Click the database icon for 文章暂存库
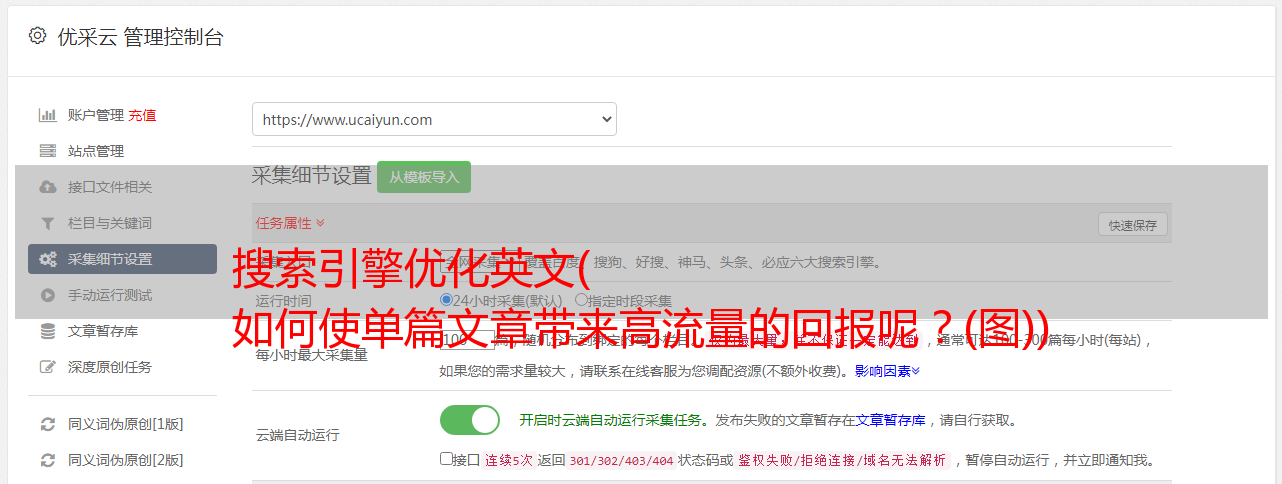The image size is (1282, 484). (47, 331)
